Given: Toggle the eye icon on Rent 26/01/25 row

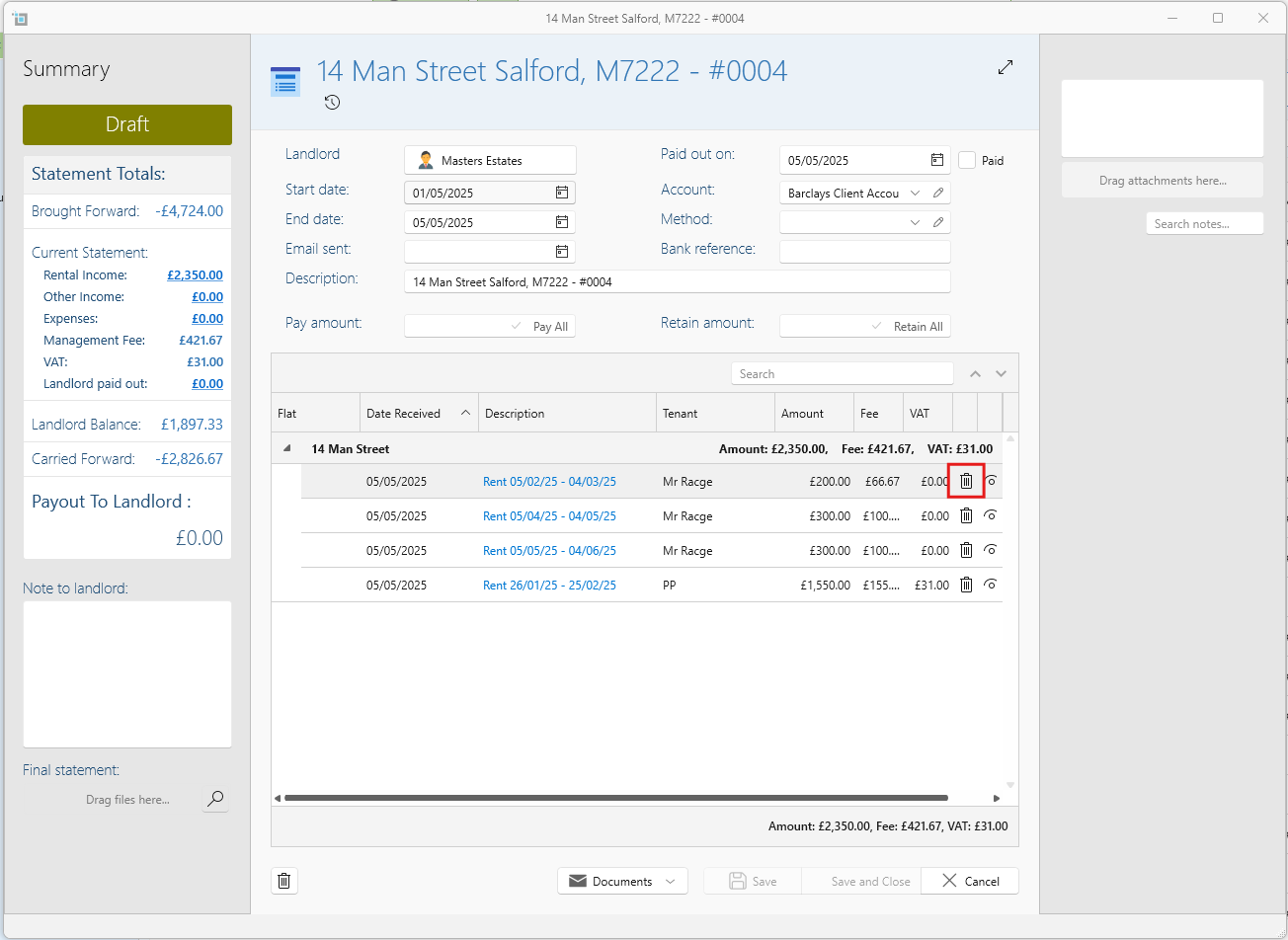Looking at the screenshot, I should tap(991, 585).
